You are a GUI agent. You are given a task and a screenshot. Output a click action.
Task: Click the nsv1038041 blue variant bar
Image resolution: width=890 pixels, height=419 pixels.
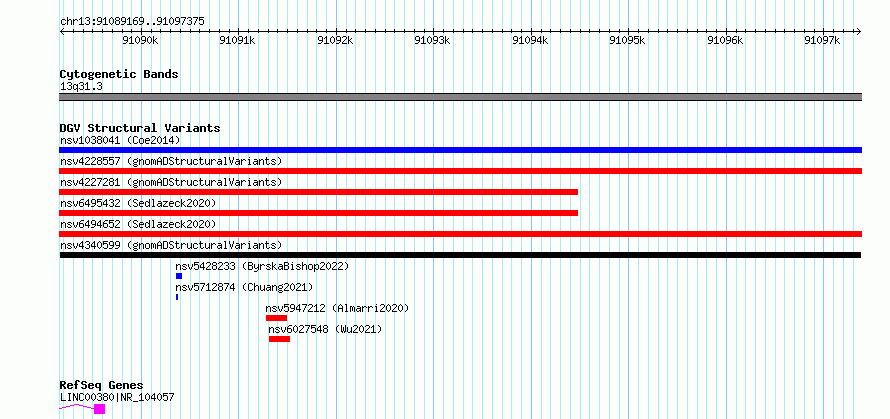460,150
